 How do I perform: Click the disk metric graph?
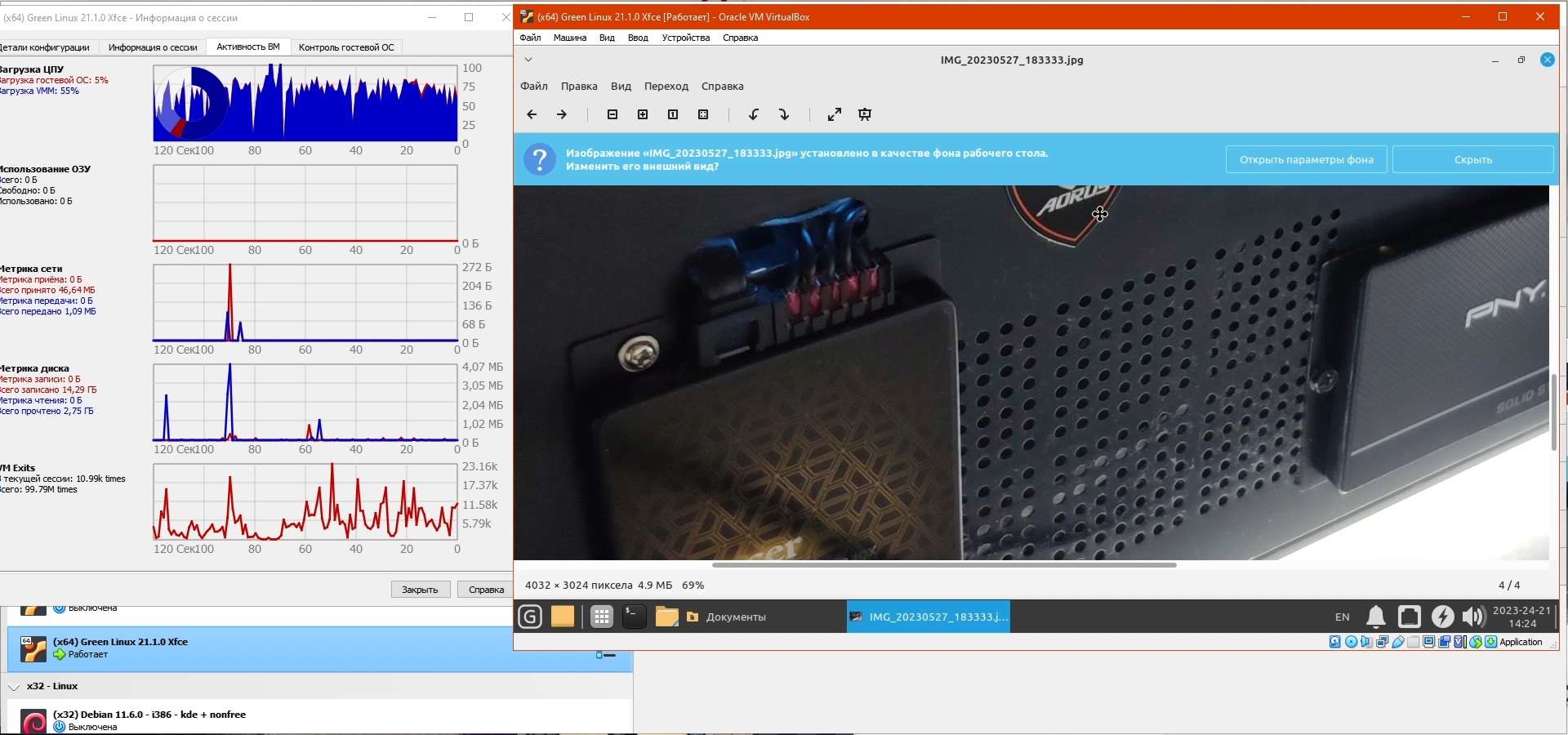coord(305,402)
